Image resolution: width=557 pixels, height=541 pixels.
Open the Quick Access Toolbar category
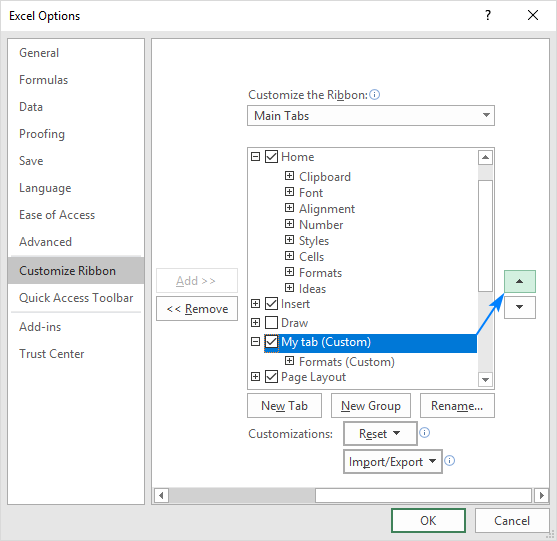tap(76, 298)
